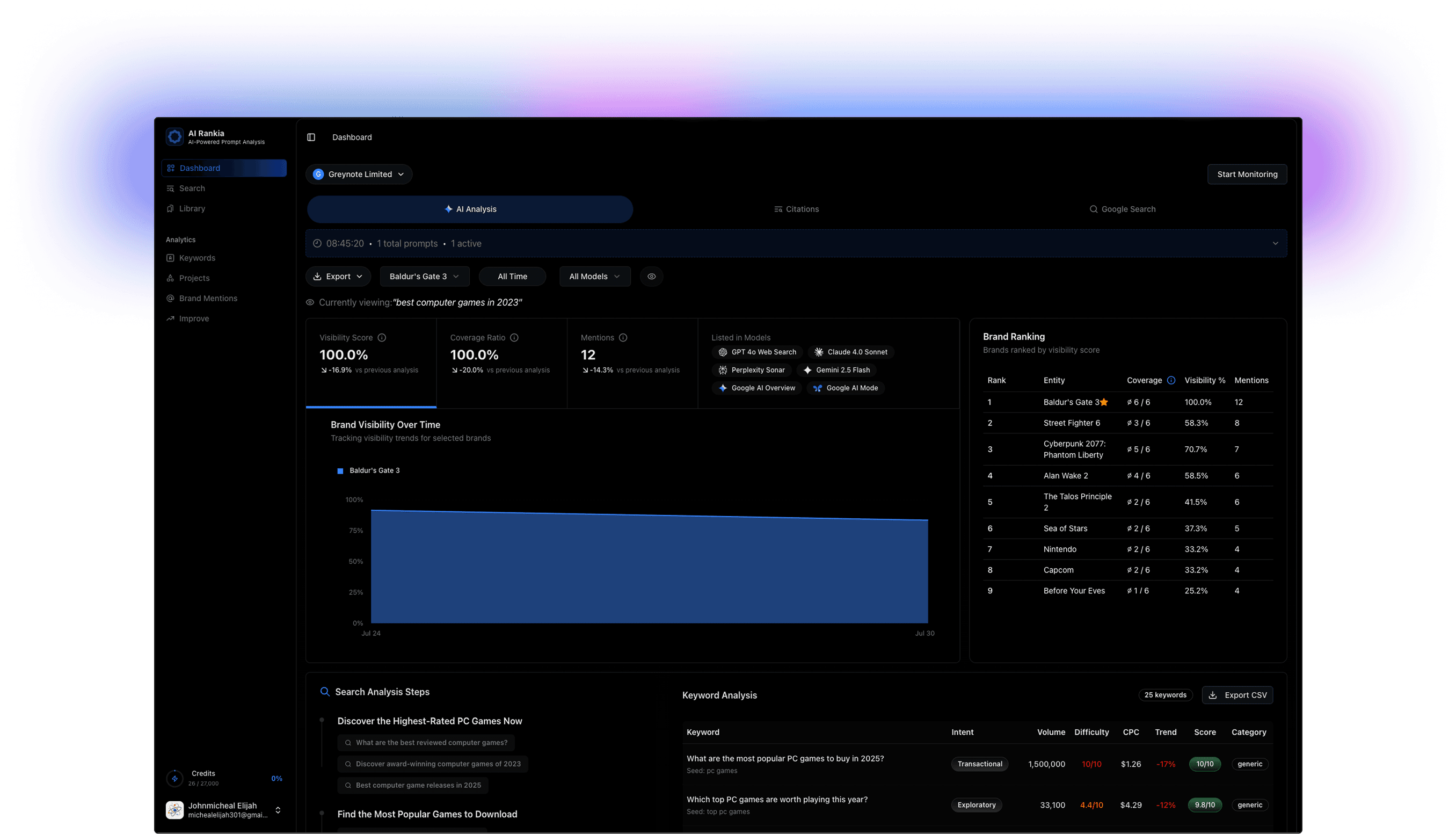Viewport: 1456px width, 834px height.
Task: Click the Google AI Overview model chip
Action: [756, 388]
